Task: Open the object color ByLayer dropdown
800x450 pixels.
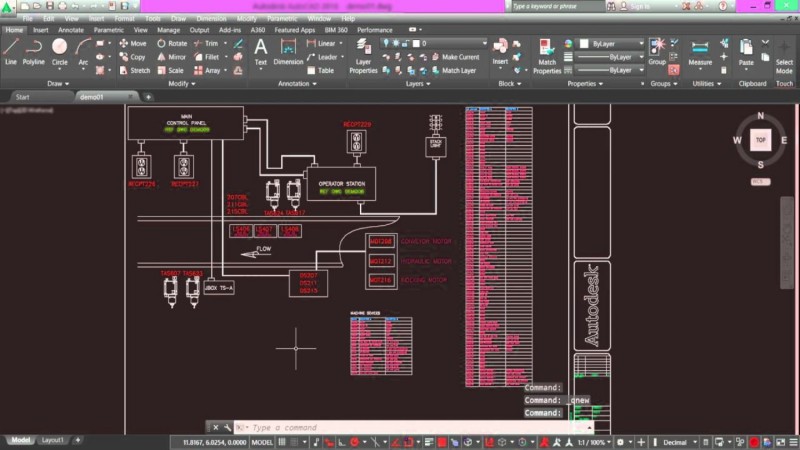Action: pyautogui.click(x=611, y=44)
